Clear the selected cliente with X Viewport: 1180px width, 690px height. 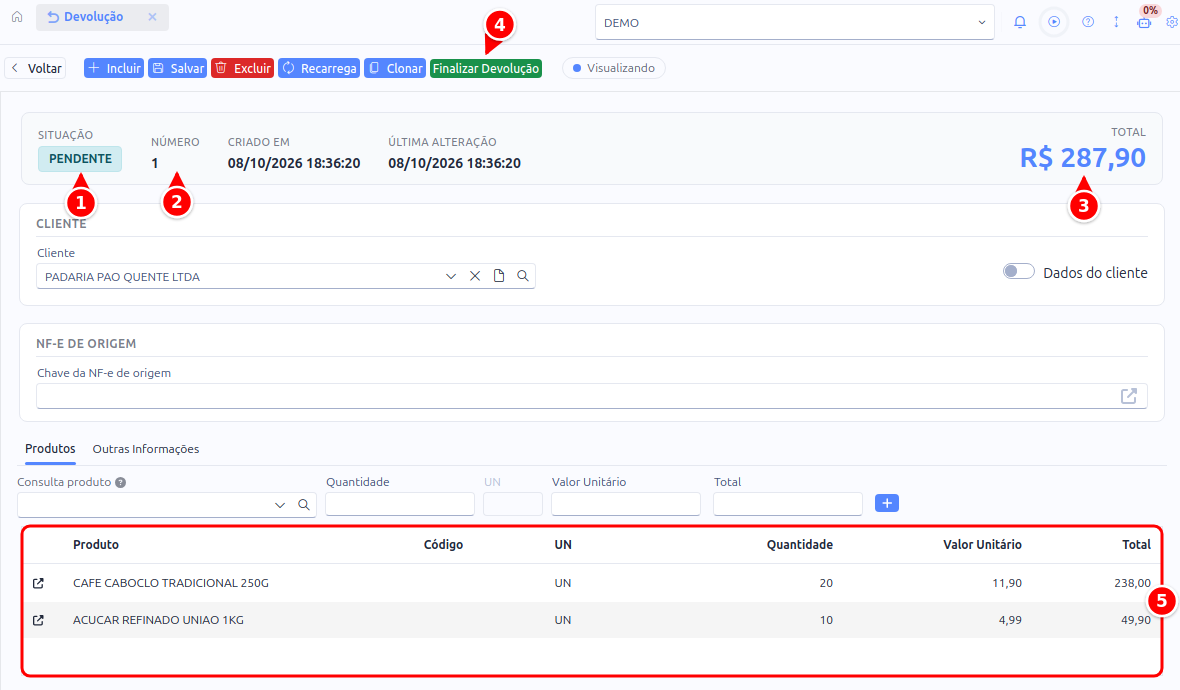click(x=475, y=276)
